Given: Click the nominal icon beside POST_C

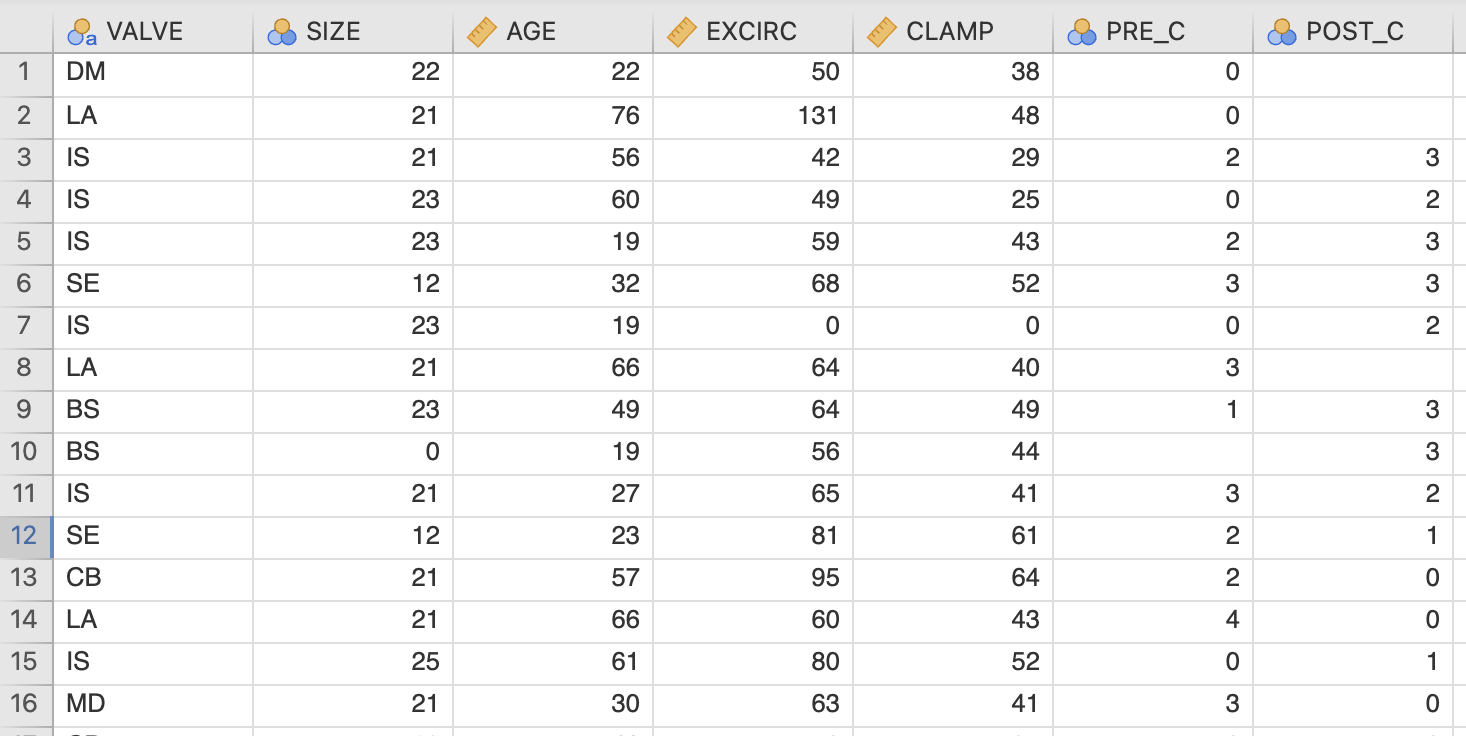Looking at the screenshot, I should (1282, 32).
